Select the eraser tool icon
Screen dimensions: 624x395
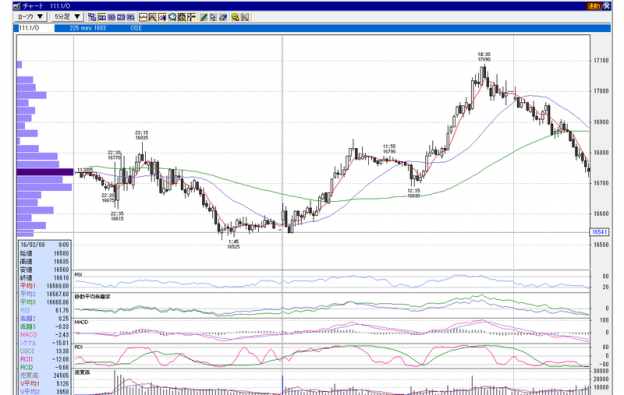coord(223,17)
